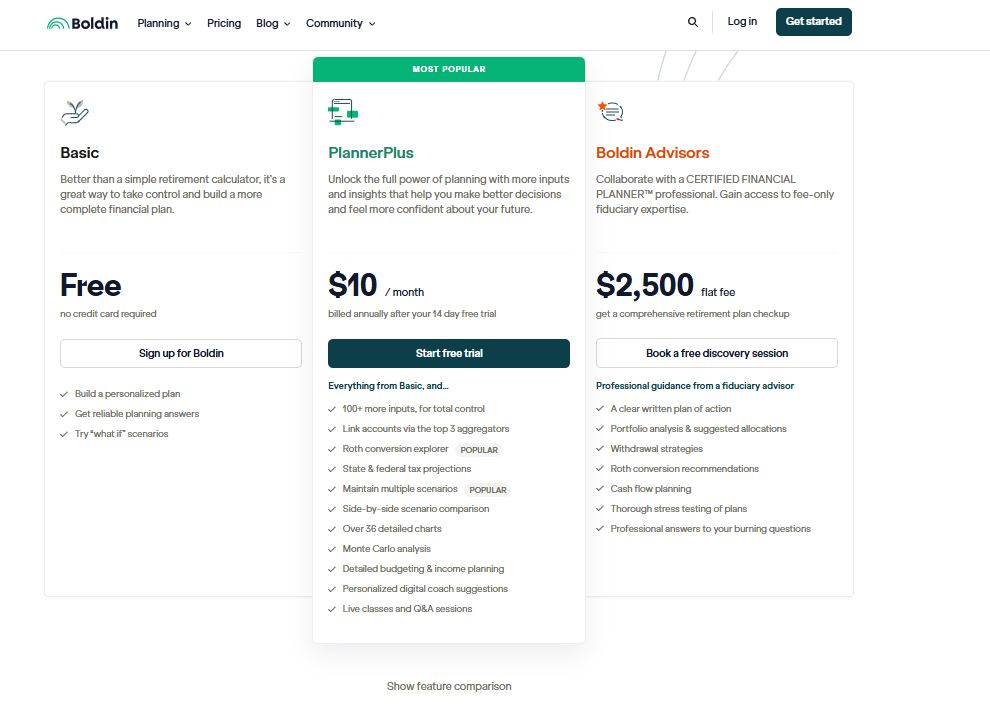Click the Basic plan plant-in-hand icon

click(75, 112)
